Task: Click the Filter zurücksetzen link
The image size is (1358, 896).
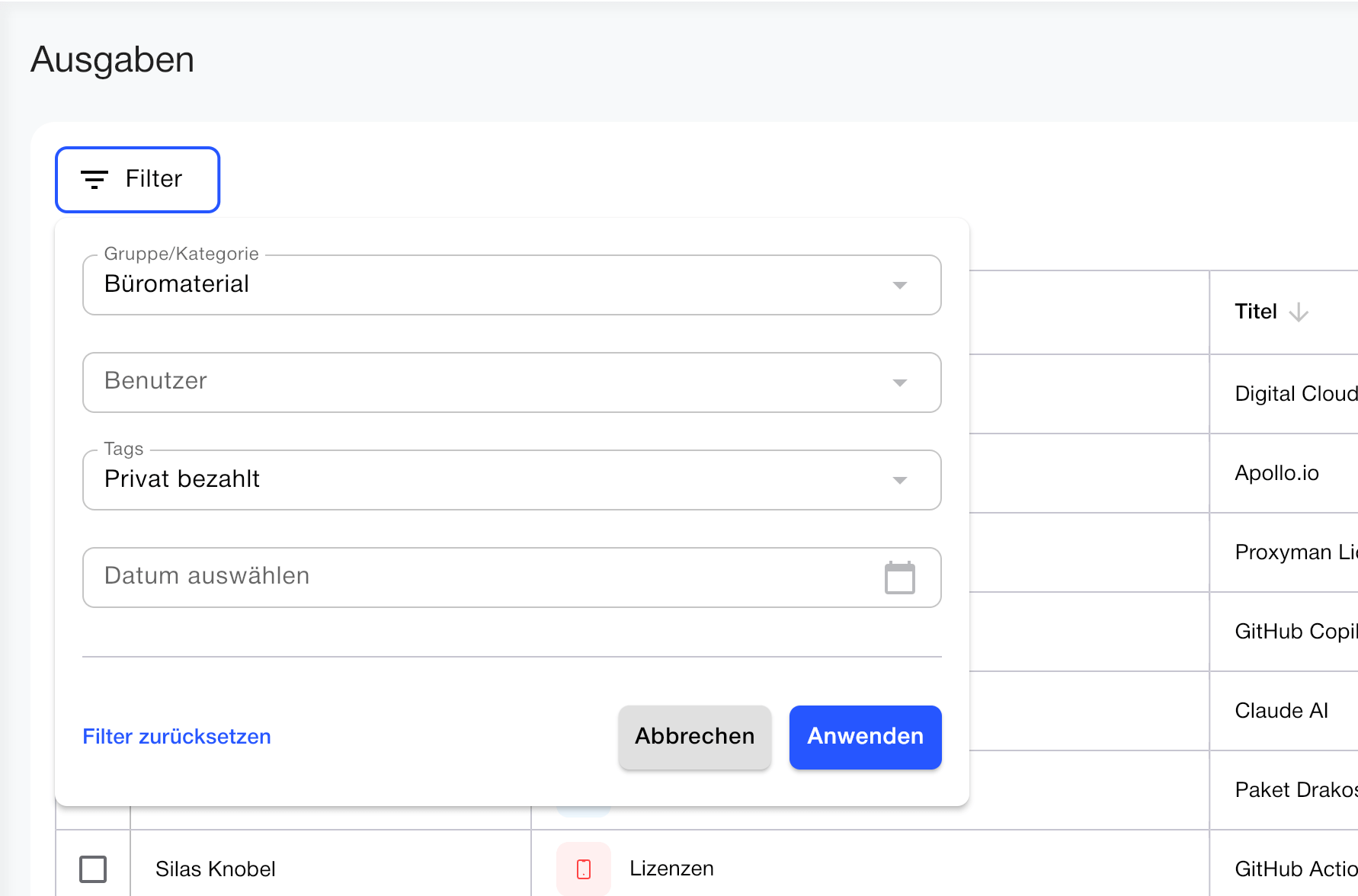Action: pyautogui.click(x=176, y=736)
